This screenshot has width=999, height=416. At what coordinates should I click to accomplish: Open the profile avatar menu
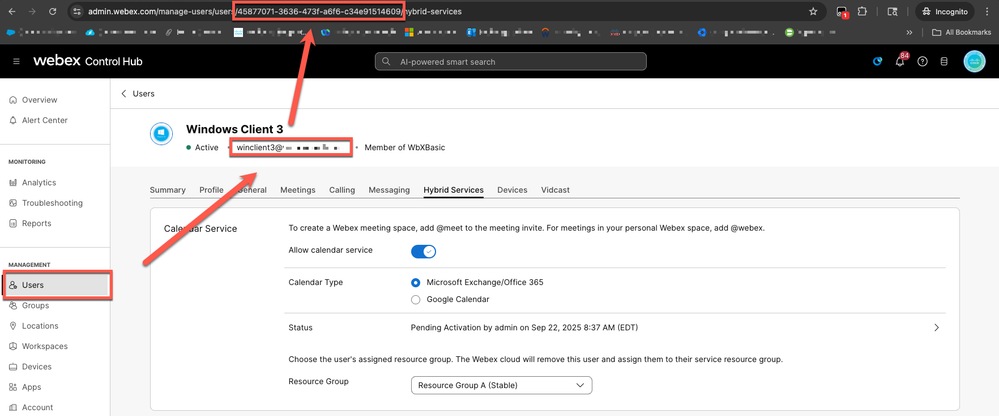coord(974,61)
